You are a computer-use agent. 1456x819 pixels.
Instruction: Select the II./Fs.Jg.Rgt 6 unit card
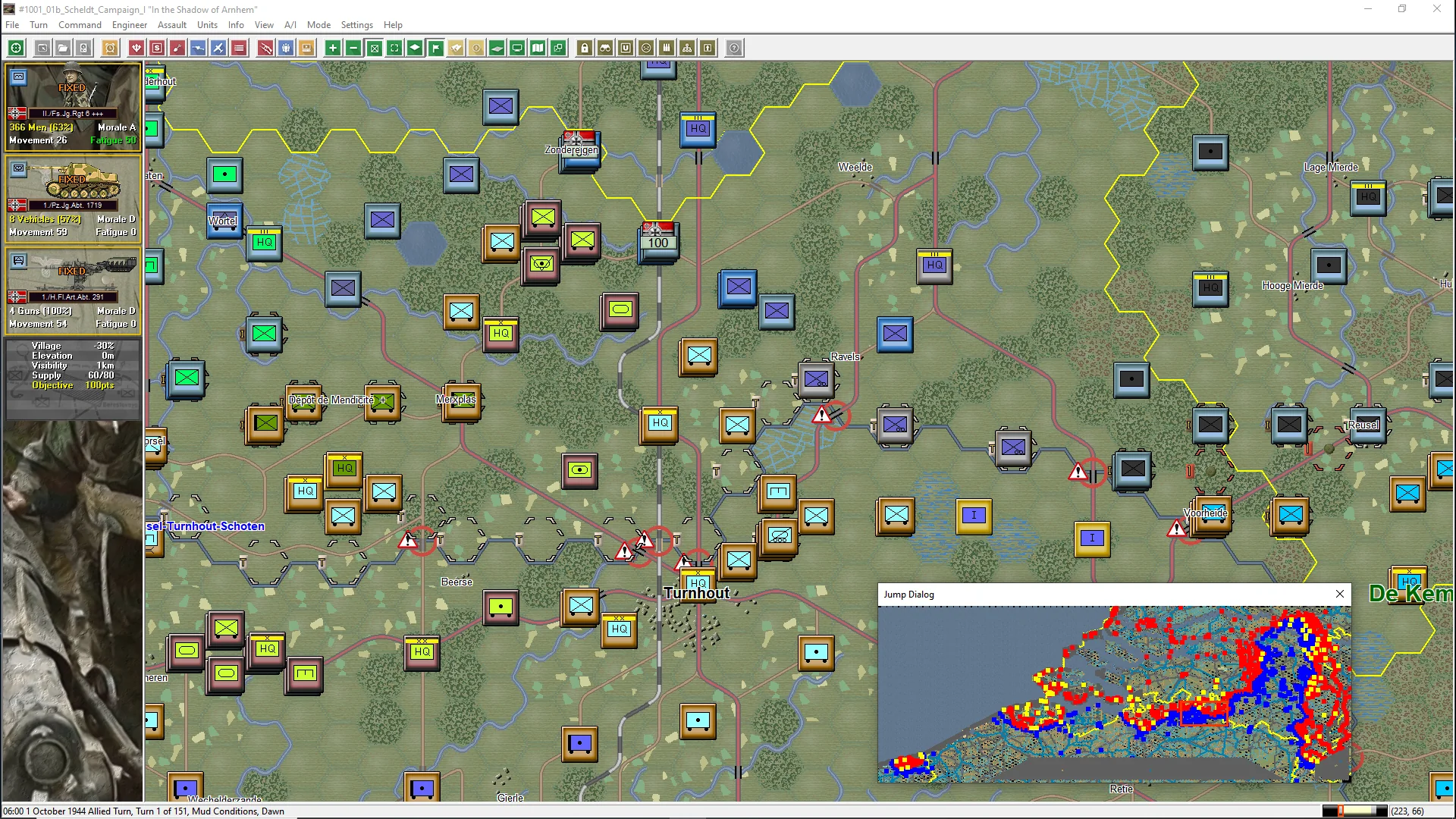pyautogui.click(x=73, y=107)
